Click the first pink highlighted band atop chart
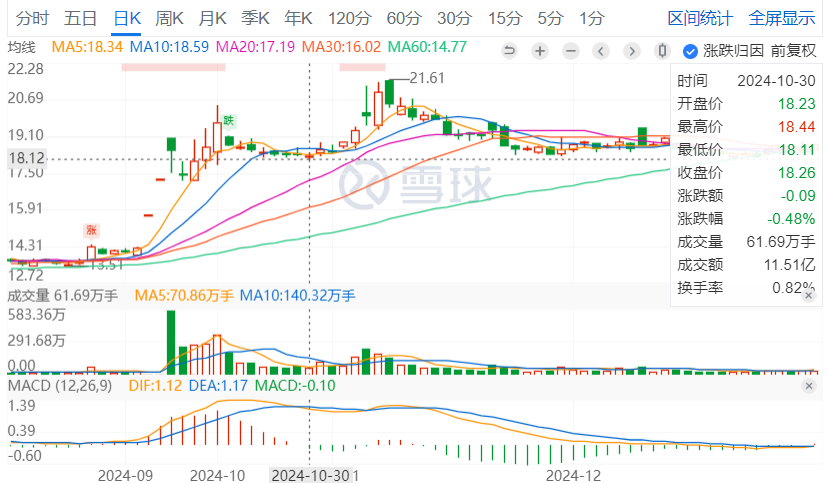This screenshot has width=831, height=483. point(173,67)
